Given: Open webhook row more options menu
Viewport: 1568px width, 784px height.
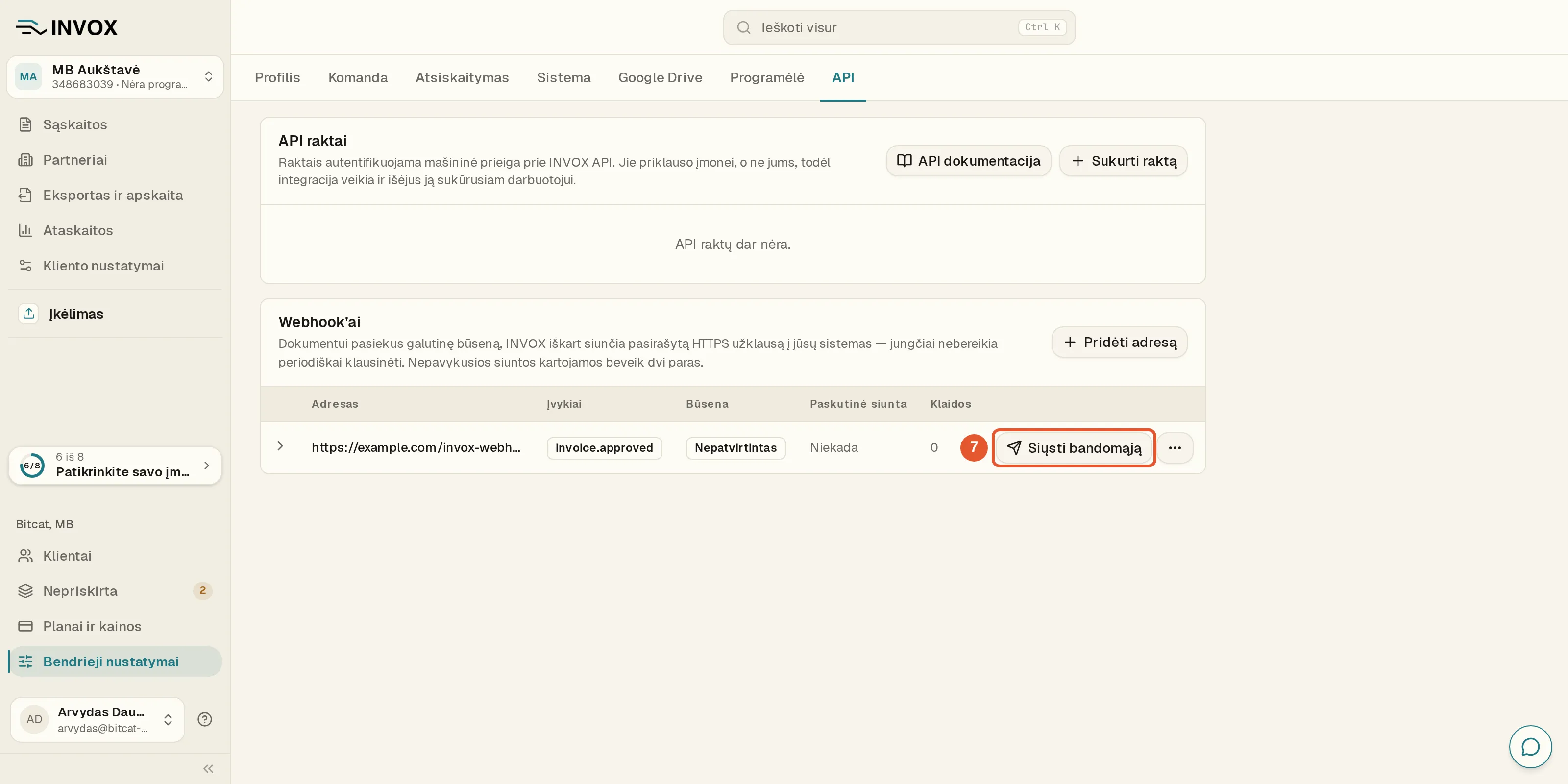Looking at the screenshot, I should 1175,448.
